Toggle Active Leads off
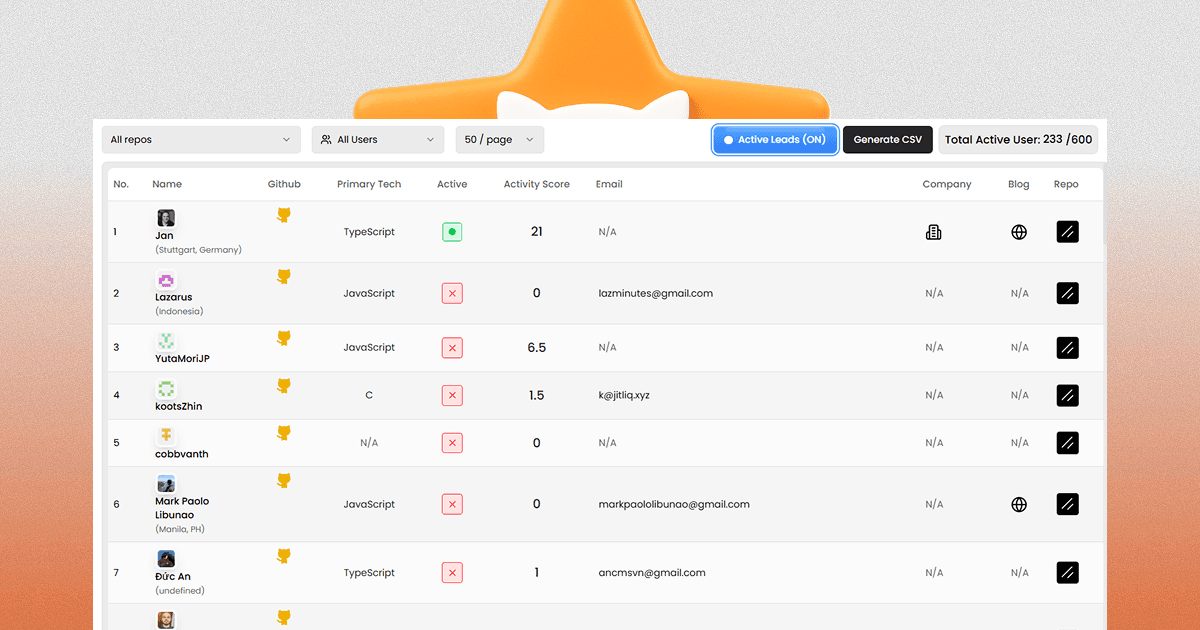1200x630 pixels. tap(775, 139)
